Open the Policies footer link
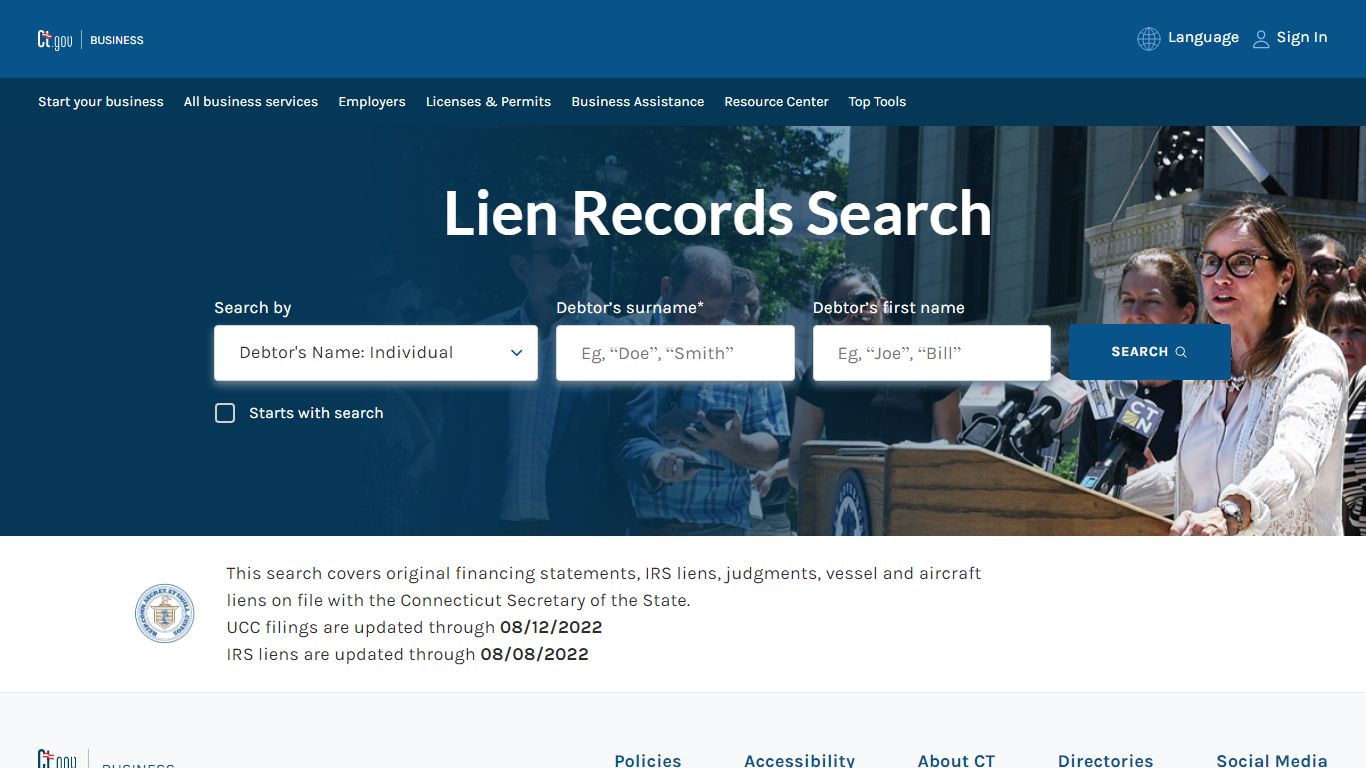The height and width of the screenshot is (768, 1366). [x=648, y=761]
